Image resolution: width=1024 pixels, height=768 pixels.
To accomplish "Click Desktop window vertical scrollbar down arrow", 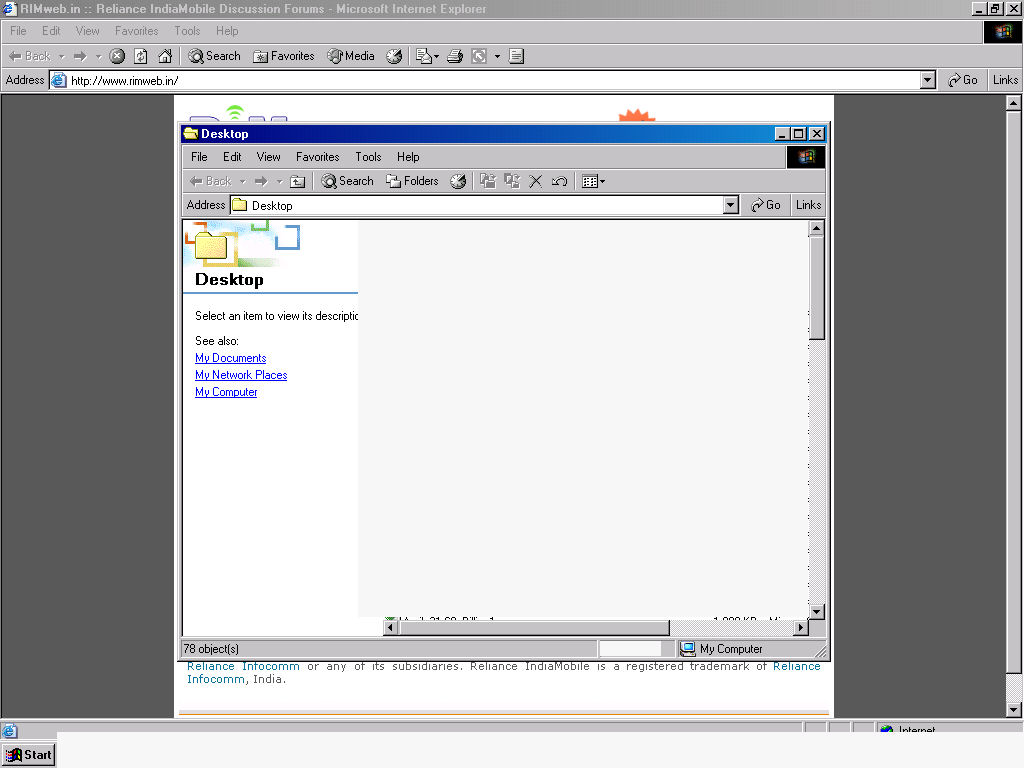I will click(x=816, y=612).
